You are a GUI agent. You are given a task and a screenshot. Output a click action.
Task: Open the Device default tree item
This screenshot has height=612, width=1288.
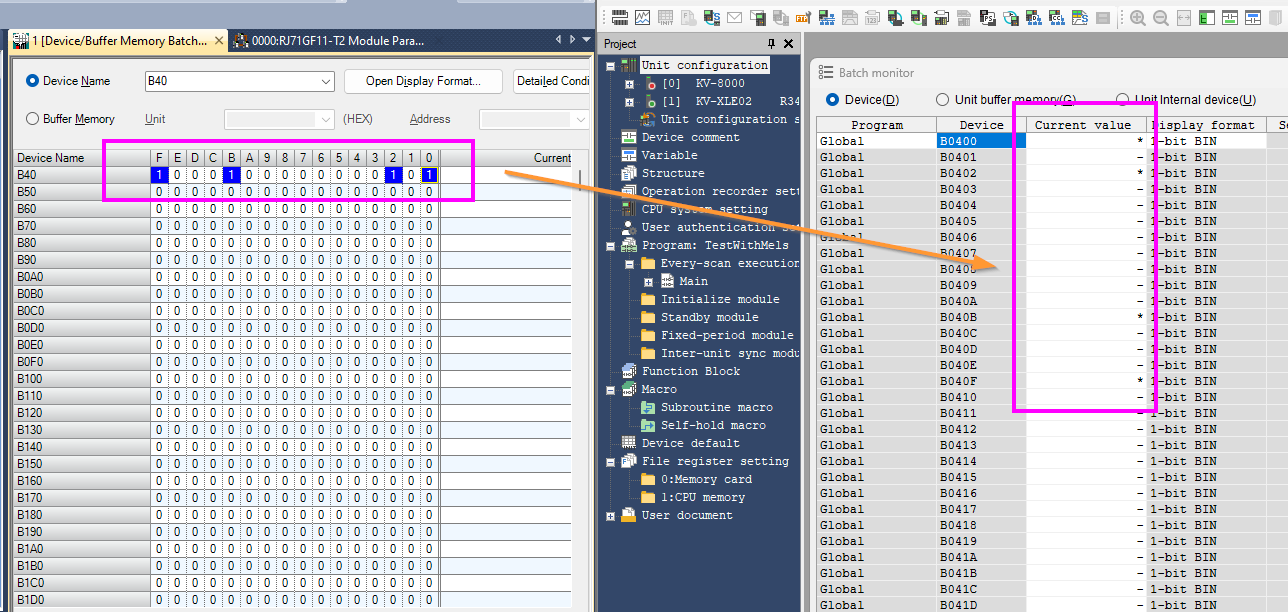690,443
